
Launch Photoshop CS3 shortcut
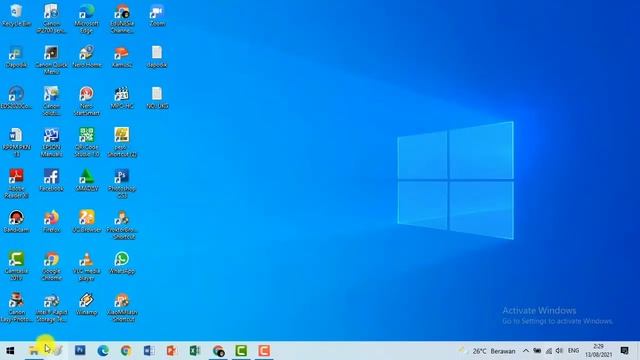click(122, 183)
